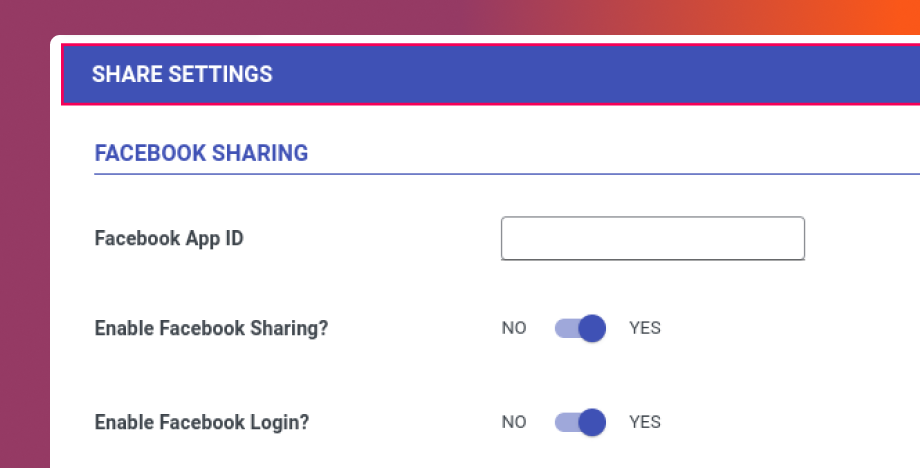Image resolution: width=920 pixels, height=468 pixels.
Task: Click the Enable Facebook Sharing? label
Action: point(211,328)
